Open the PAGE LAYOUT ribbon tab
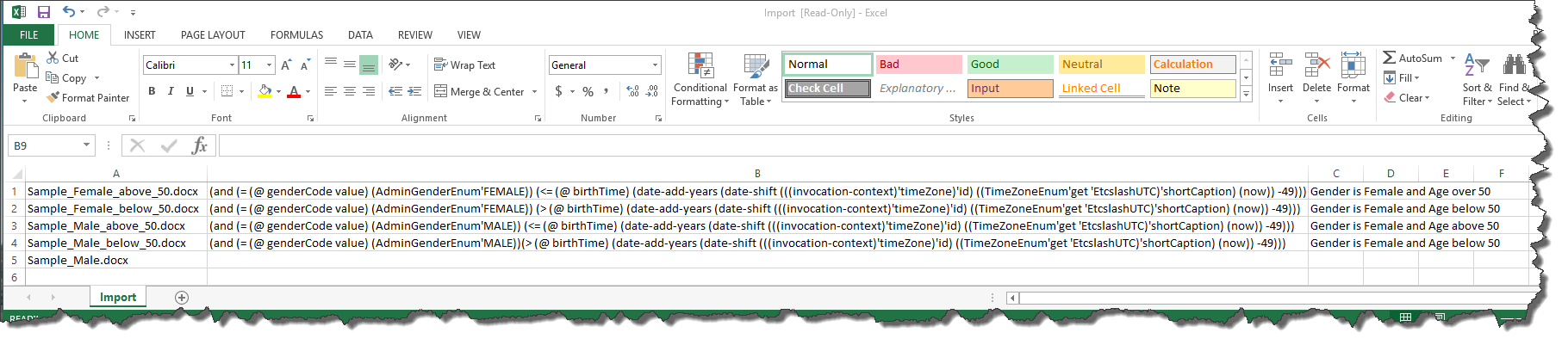Image resolution: width=1568 pixels, height=345 pixels. (x=213, y=35)
